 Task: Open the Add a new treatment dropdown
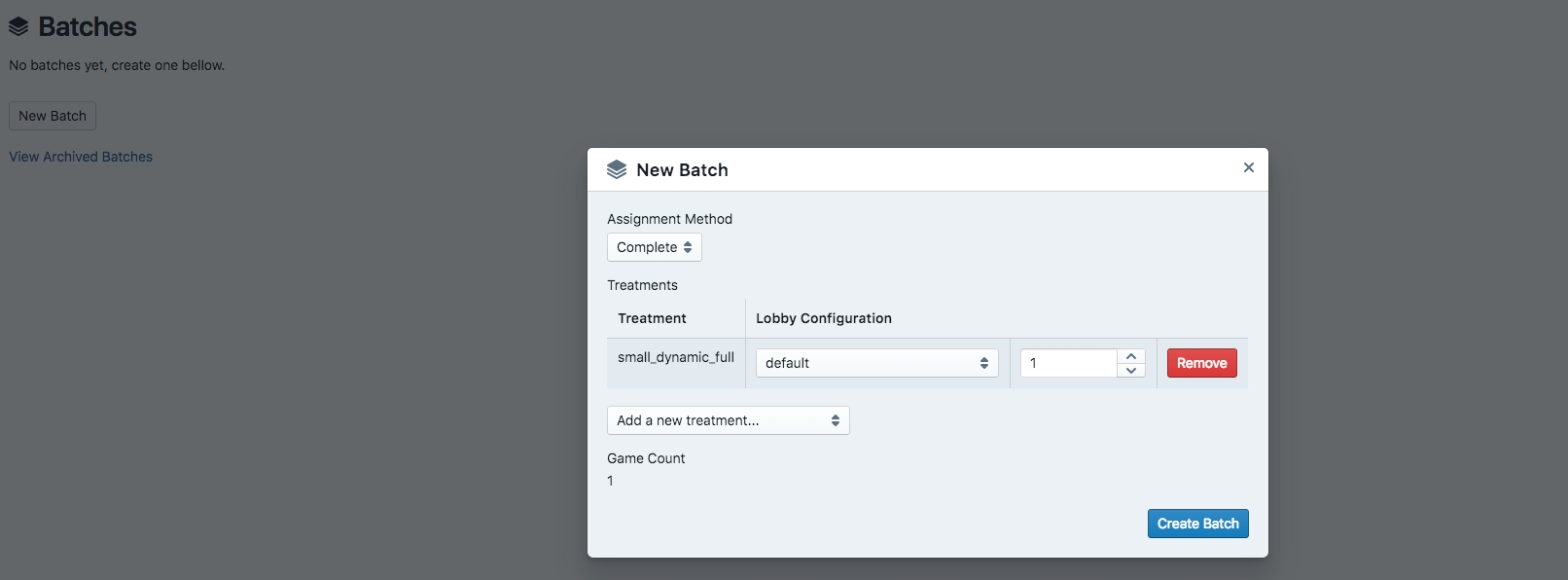(729, 420)
